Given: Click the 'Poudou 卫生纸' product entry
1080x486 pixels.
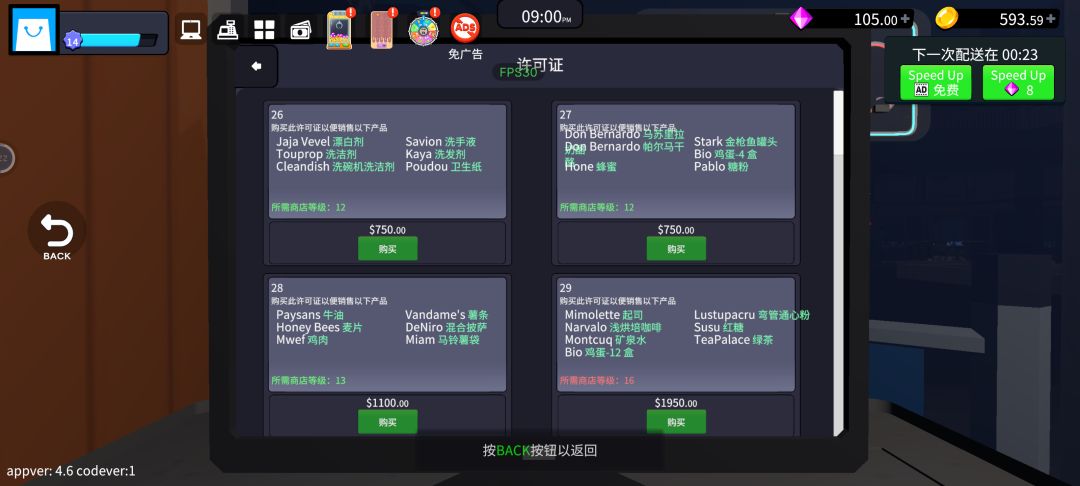Looking at the screenshot, I should [444, 167].
